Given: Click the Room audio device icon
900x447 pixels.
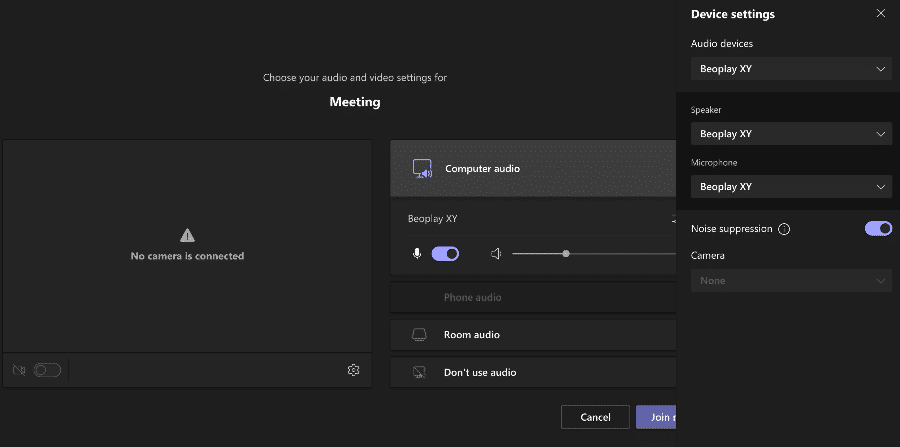Looking at the screenshot, I should pos(420,335).
